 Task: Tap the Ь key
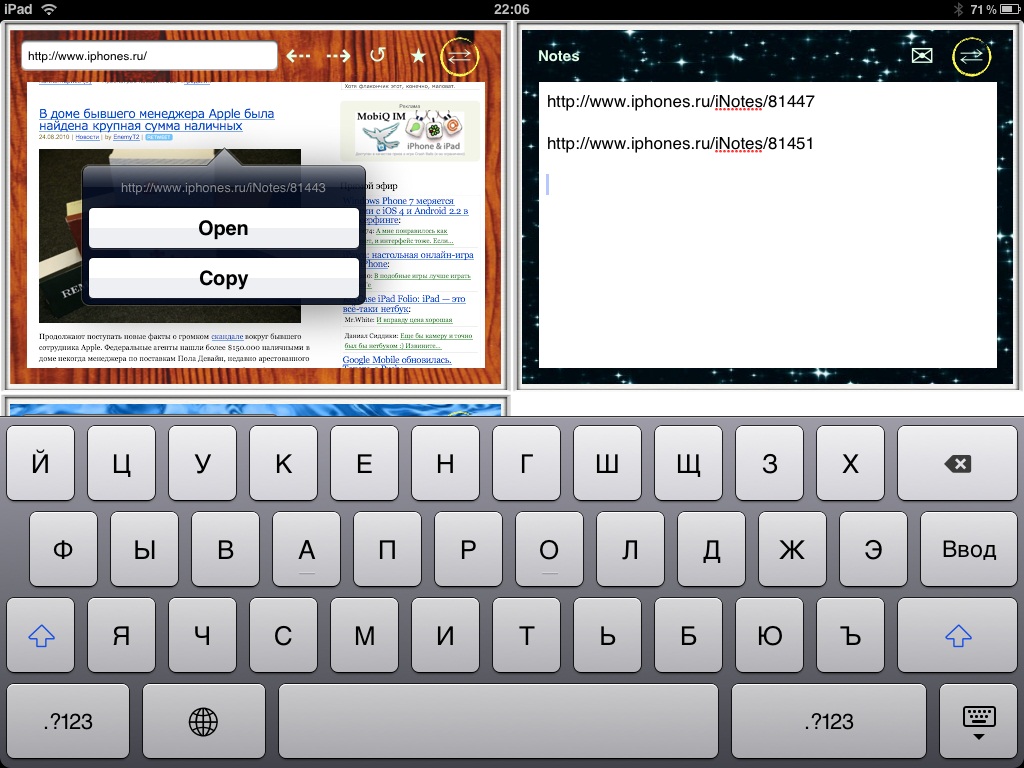point(607,635)
